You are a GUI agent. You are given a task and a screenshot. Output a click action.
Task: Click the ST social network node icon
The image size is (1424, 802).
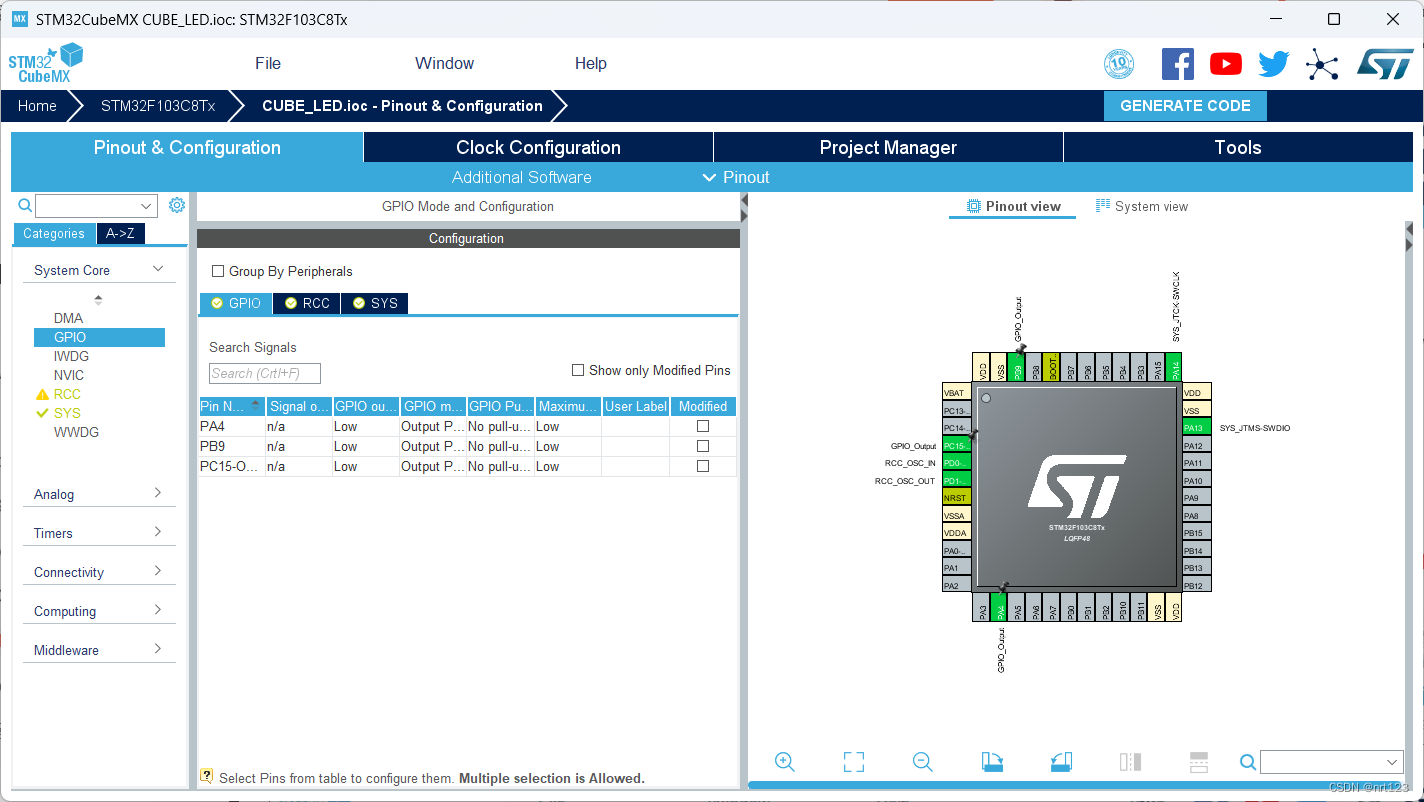[x=1322, y=63]
